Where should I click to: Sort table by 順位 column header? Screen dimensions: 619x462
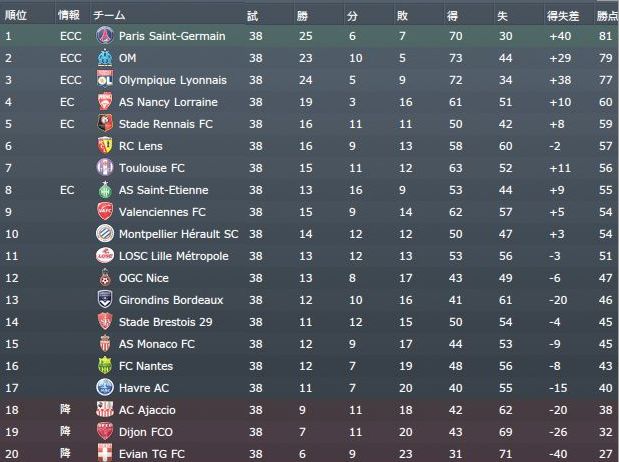tap(15, 15)
